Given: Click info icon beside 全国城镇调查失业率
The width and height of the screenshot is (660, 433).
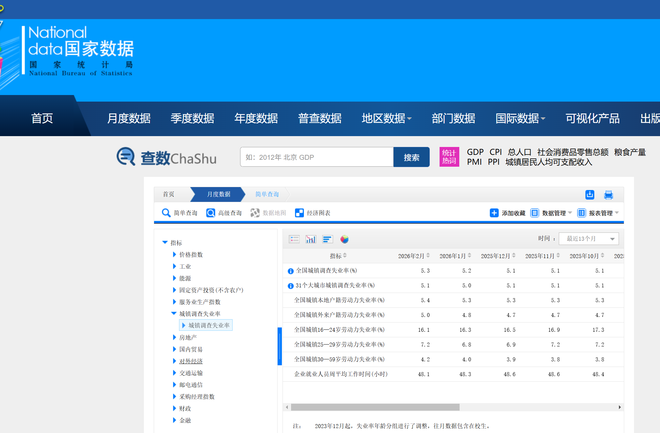Looking at the screenshot, I should (290, 271).
